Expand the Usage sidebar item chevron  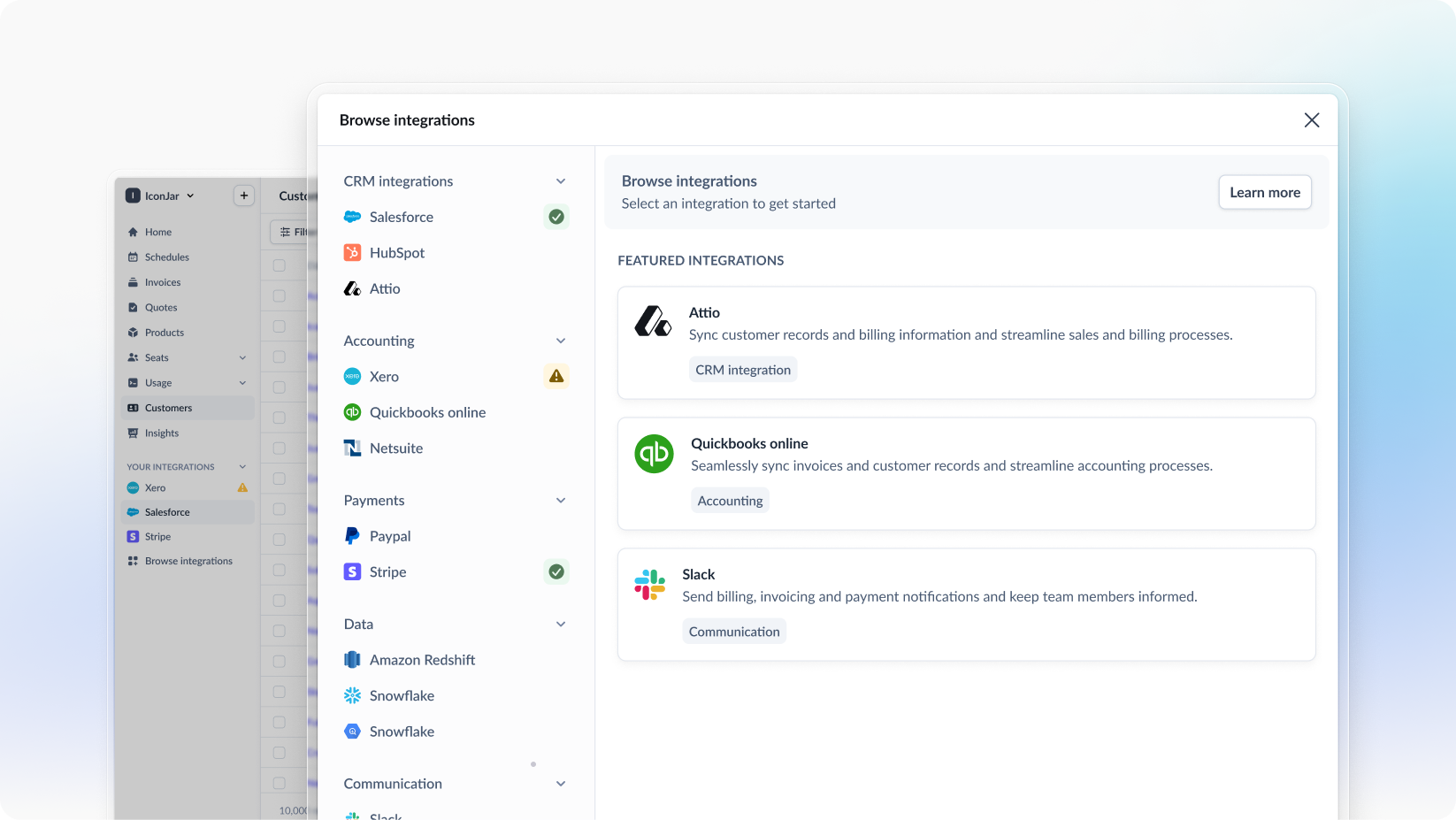point(242,383)
